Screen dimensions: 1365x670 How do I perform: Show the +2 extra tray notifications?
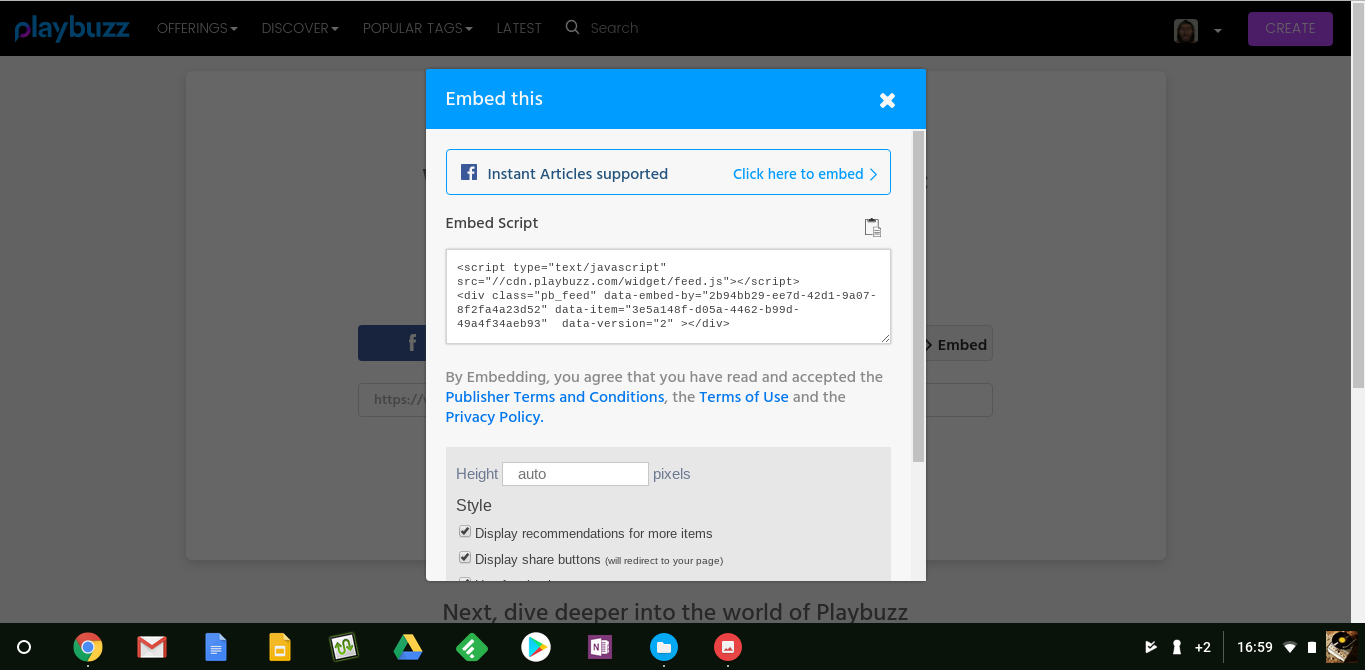tap(1203, 647)
